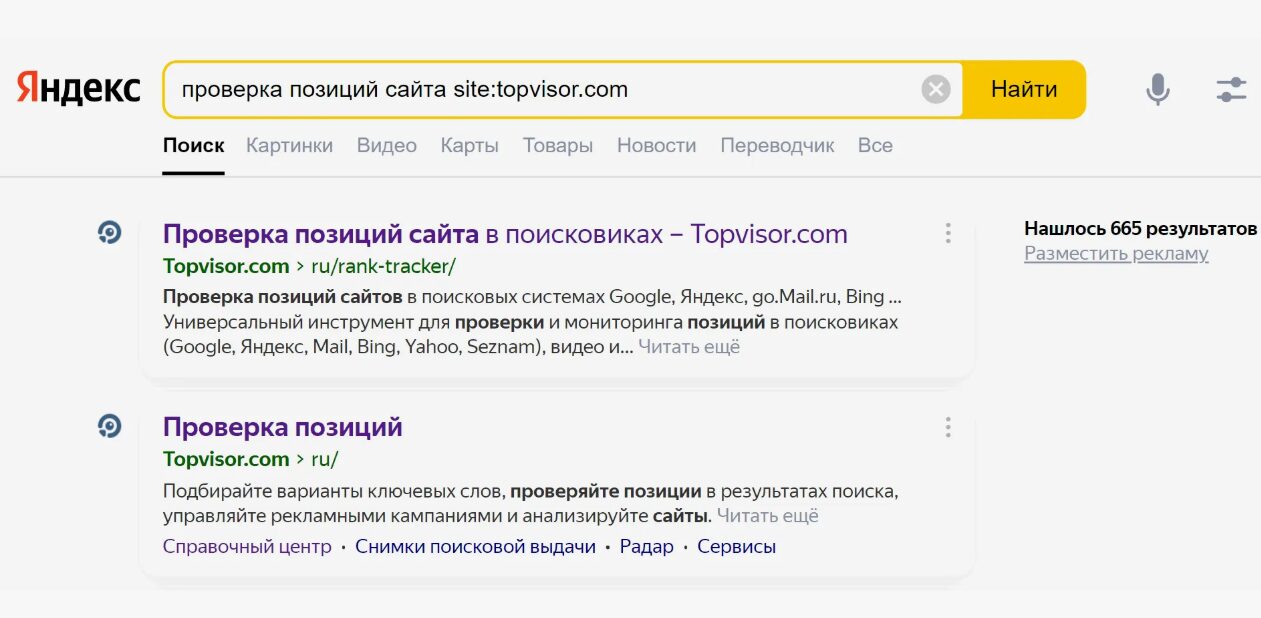The image size is (1261, 618).
Task: Click Topvisor favicon beside rank-tracker result
Action: pos(109,233)
